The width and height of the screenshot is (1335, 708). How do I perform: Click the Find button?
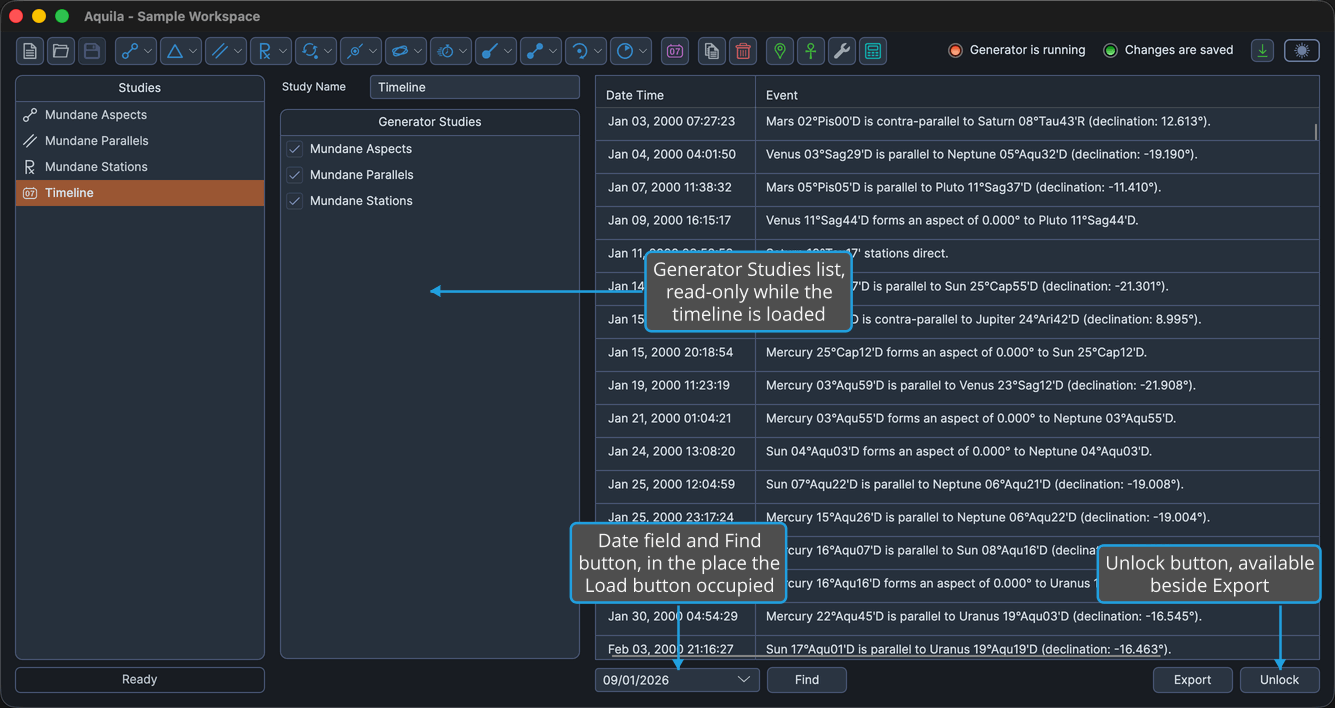coord(807,680)
